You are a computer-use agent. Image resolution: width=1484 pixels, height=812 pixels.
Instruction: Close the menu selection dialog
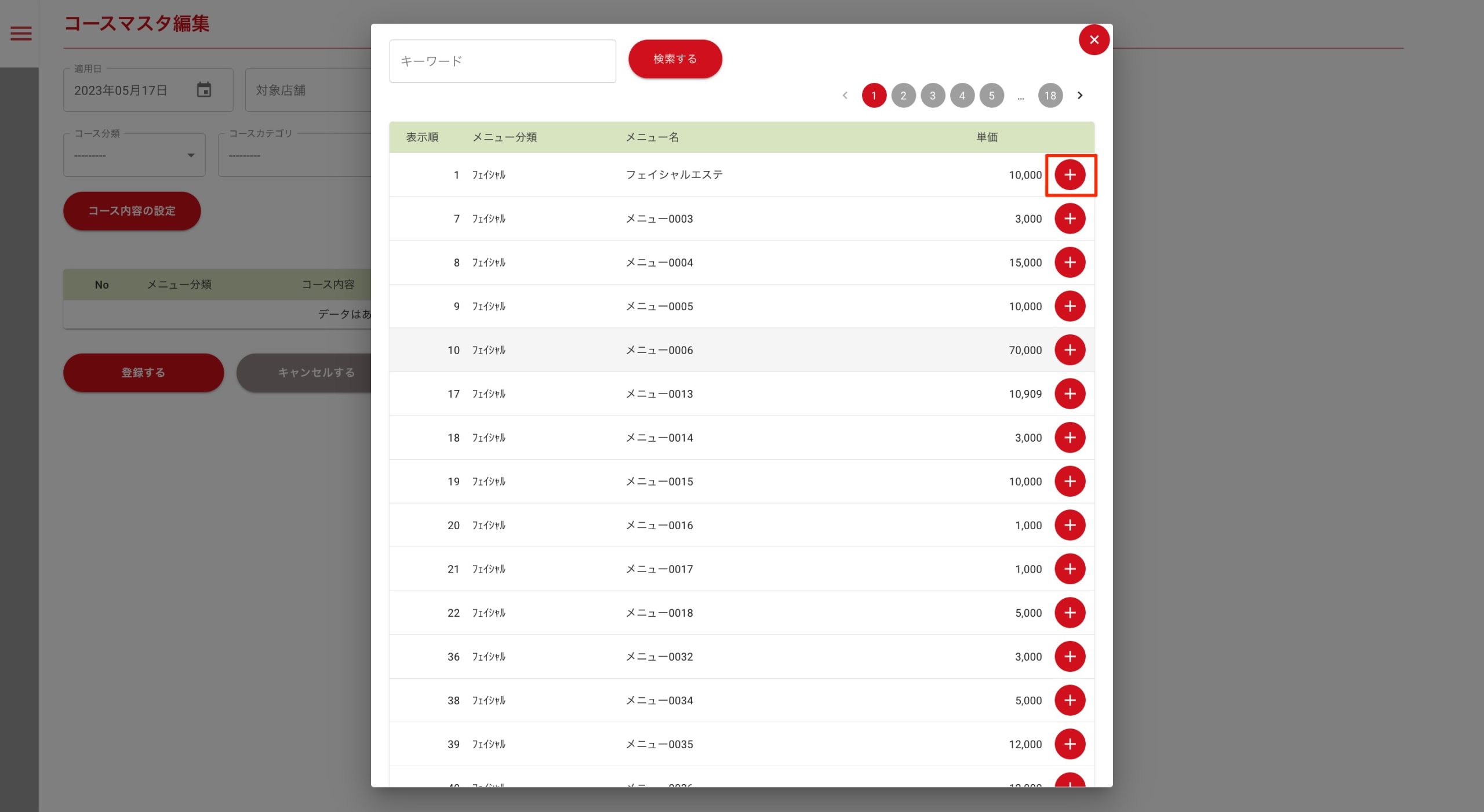point(1093,40)
